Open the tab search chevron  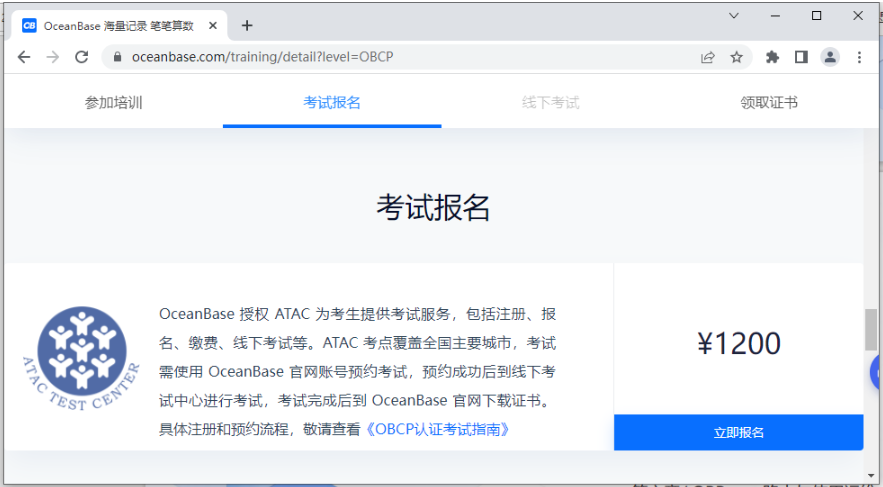[x=733, y=16]
